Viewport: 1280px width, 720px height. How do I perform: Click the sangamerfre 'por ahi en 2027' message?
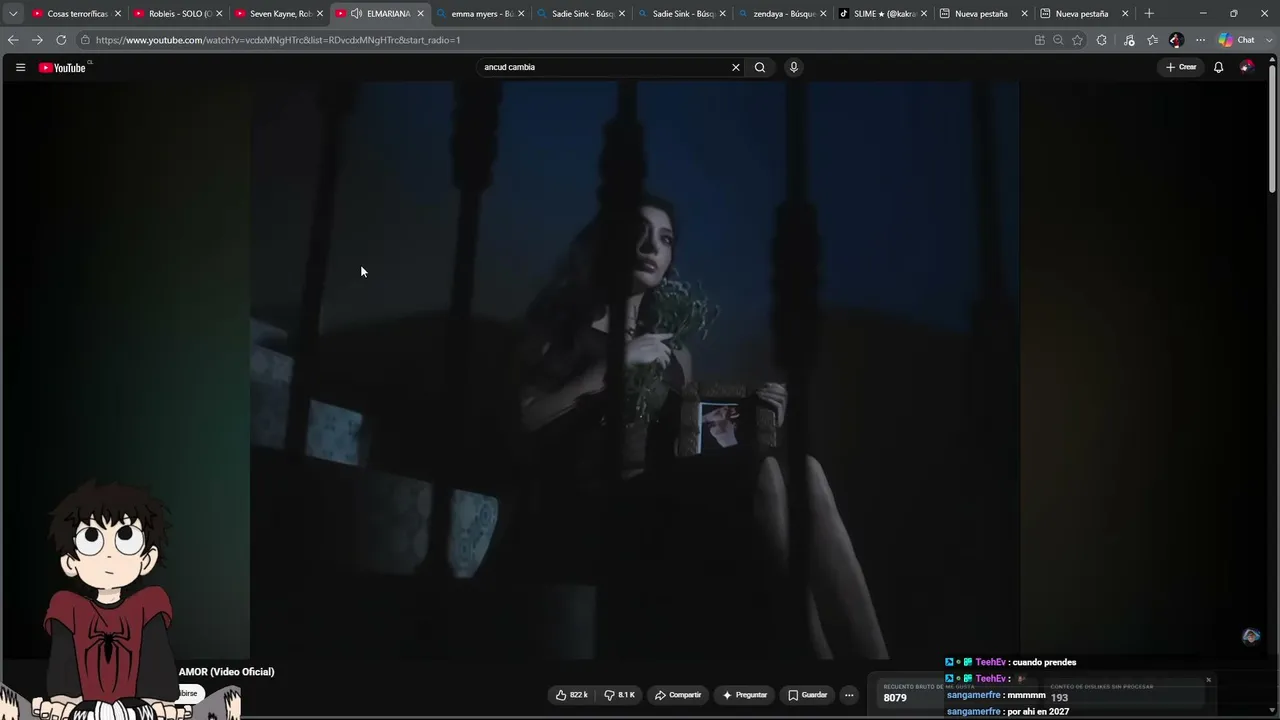coord(1008,712)
